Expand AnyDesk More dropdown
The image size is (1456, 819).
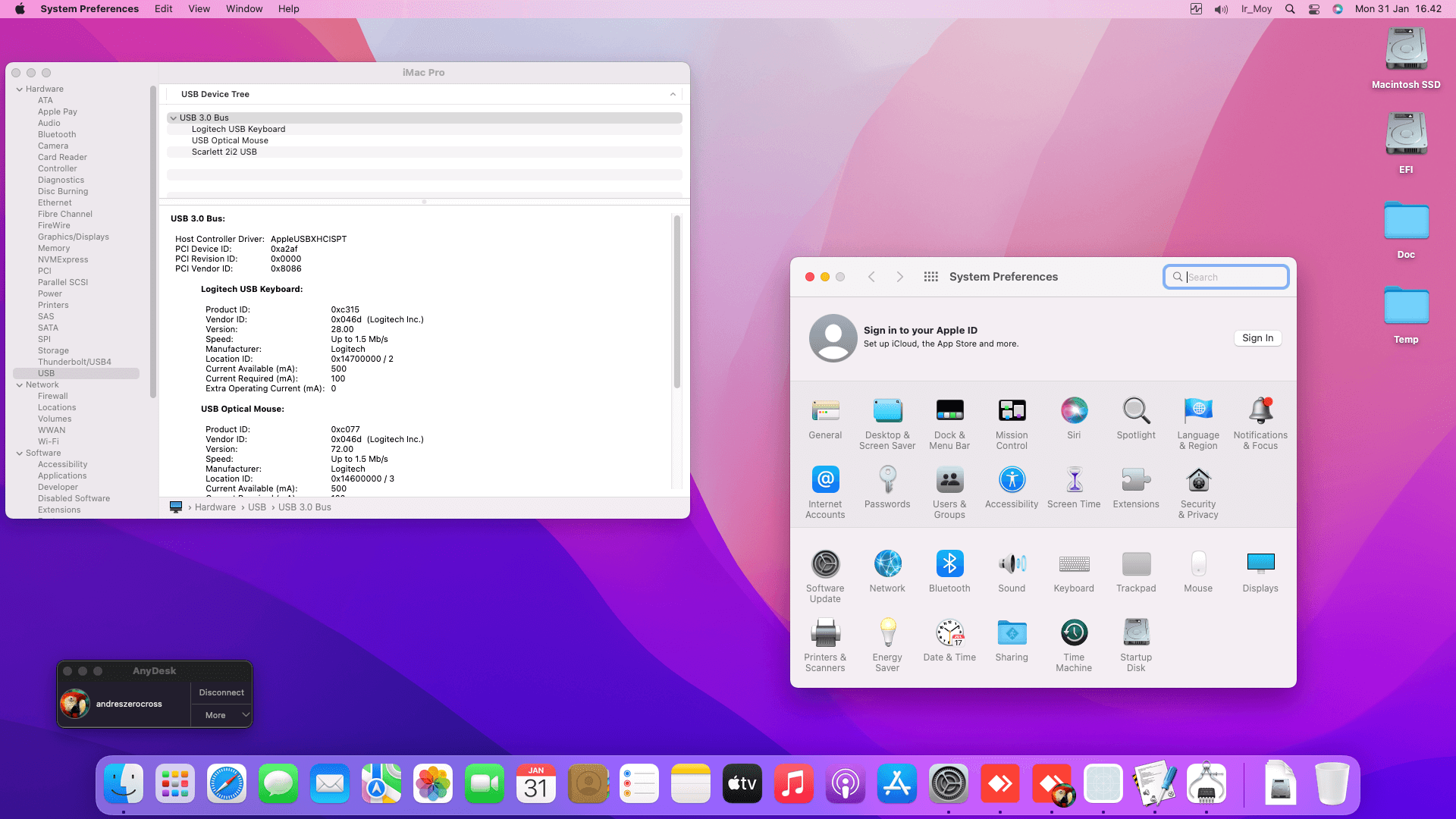[x=245, y=715]
